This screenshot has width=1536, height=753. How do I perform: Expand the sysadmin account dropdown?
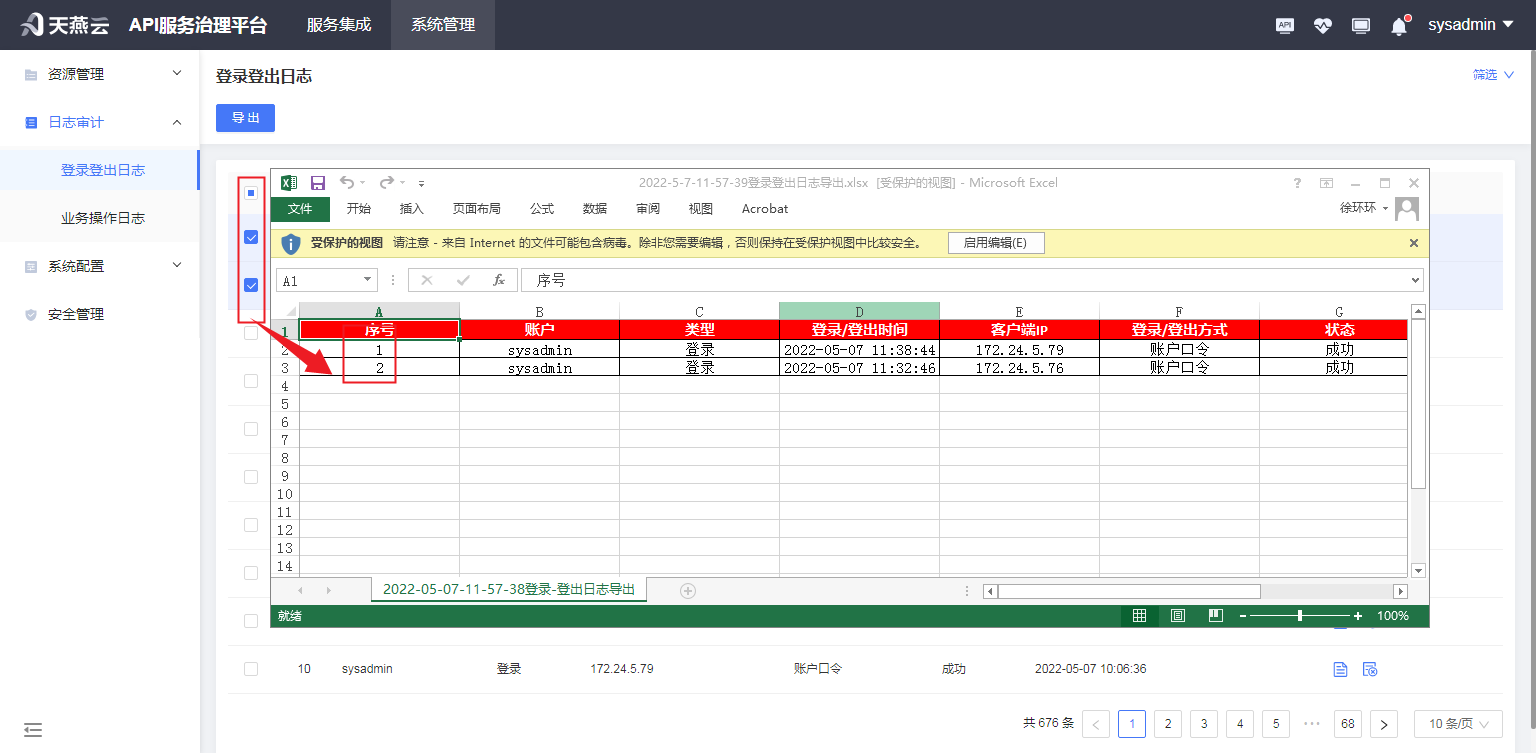coord(1470,24)
